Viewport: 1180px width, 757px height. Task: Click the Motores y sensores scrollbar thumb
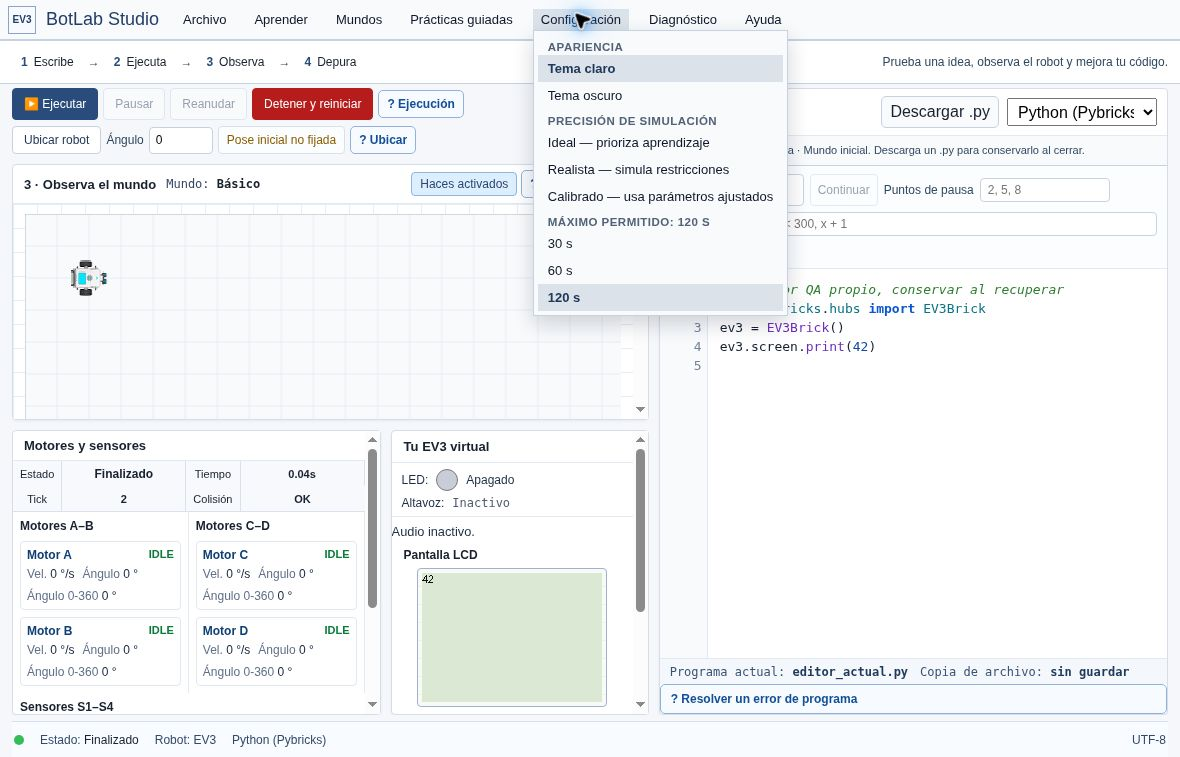coord(372,528)
